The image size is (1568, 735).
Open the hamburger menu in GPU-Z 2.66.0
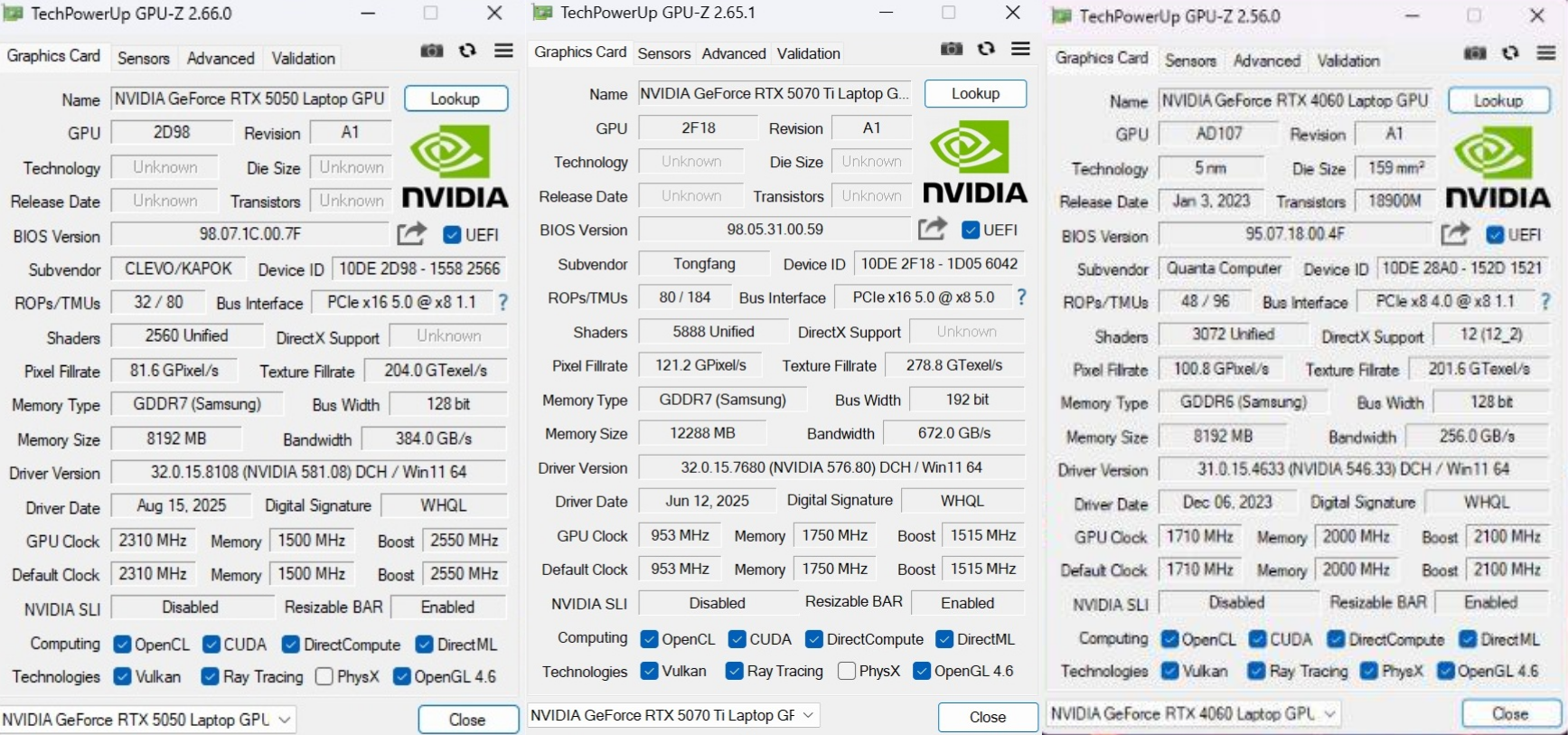pyautogui.click(x=504, y=51)
